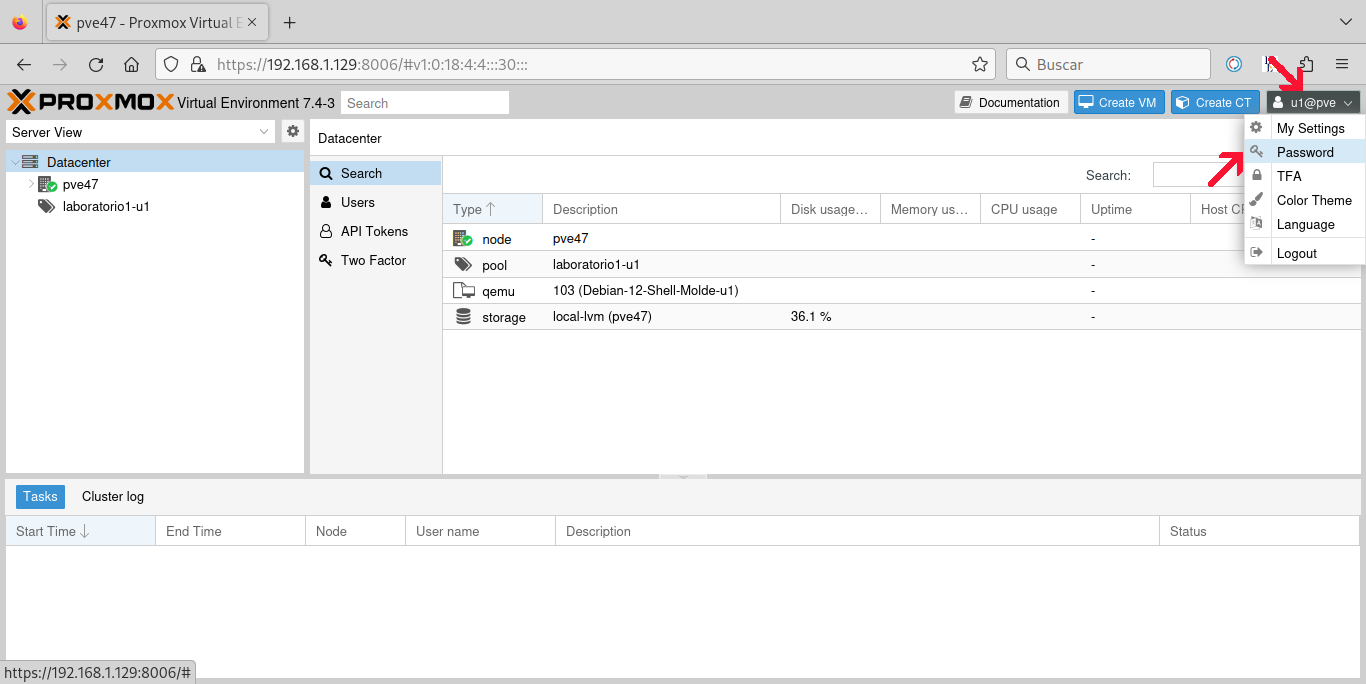Collapse the Datacenter tree node
This screenshot has width=1366, height=684.
click(x=14, y=162)
